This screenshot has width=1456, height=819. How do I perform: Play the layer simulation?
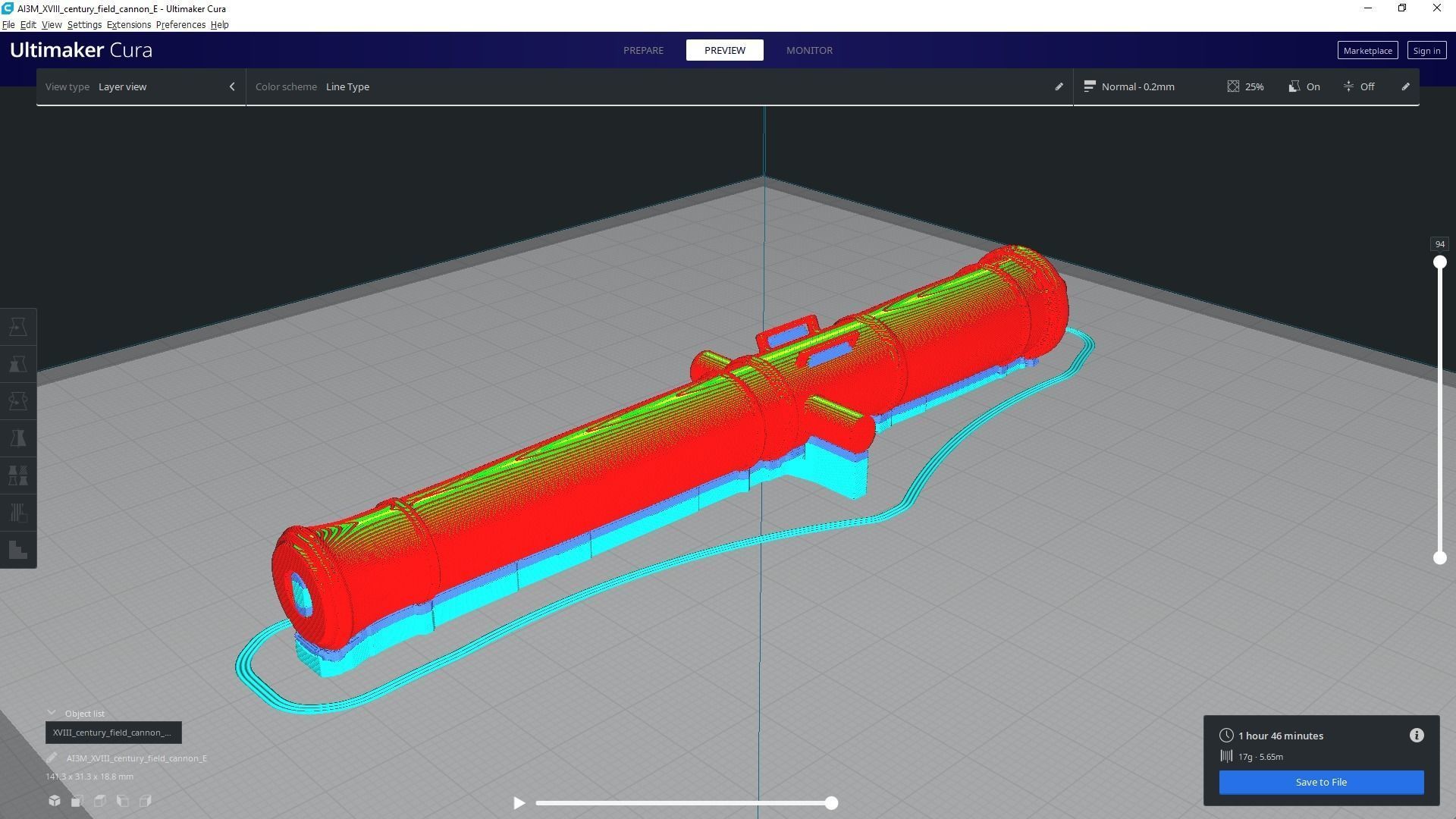519,803
